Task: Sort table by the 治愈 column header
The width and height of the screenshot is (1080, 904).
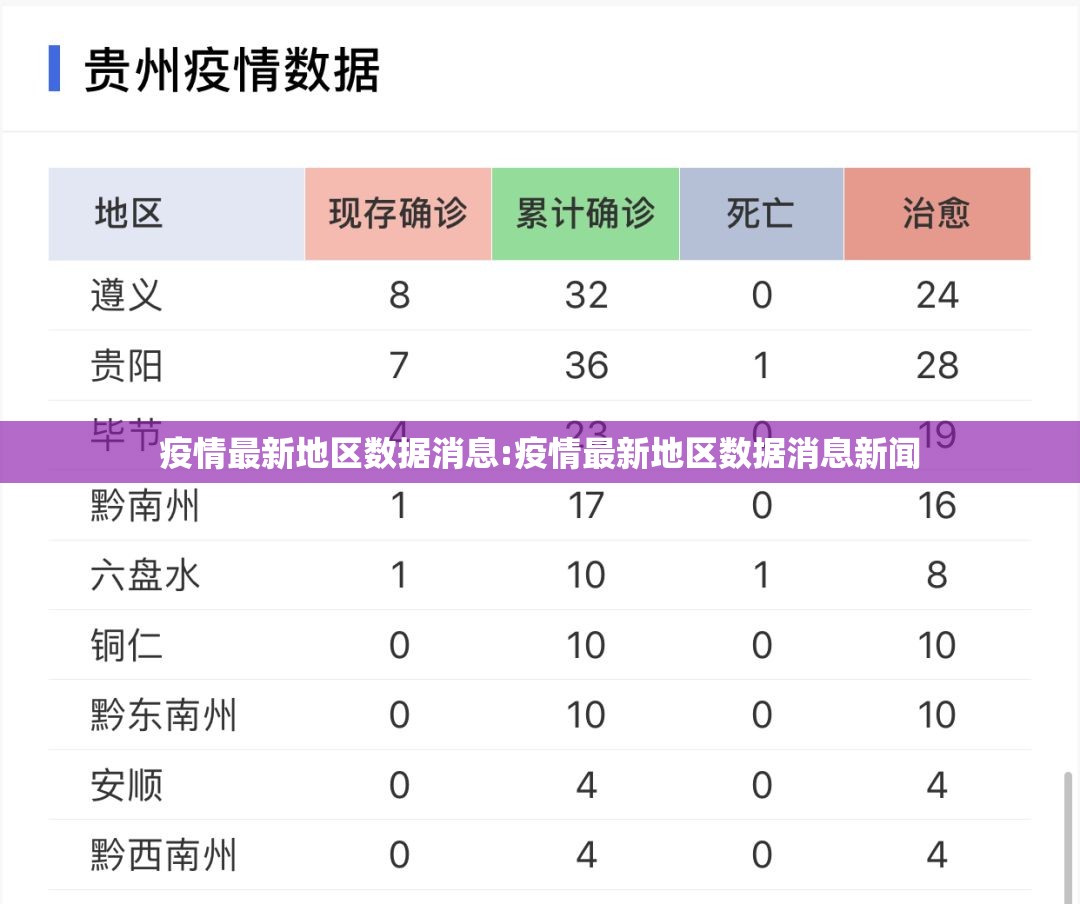Action: tap(938, 213)
